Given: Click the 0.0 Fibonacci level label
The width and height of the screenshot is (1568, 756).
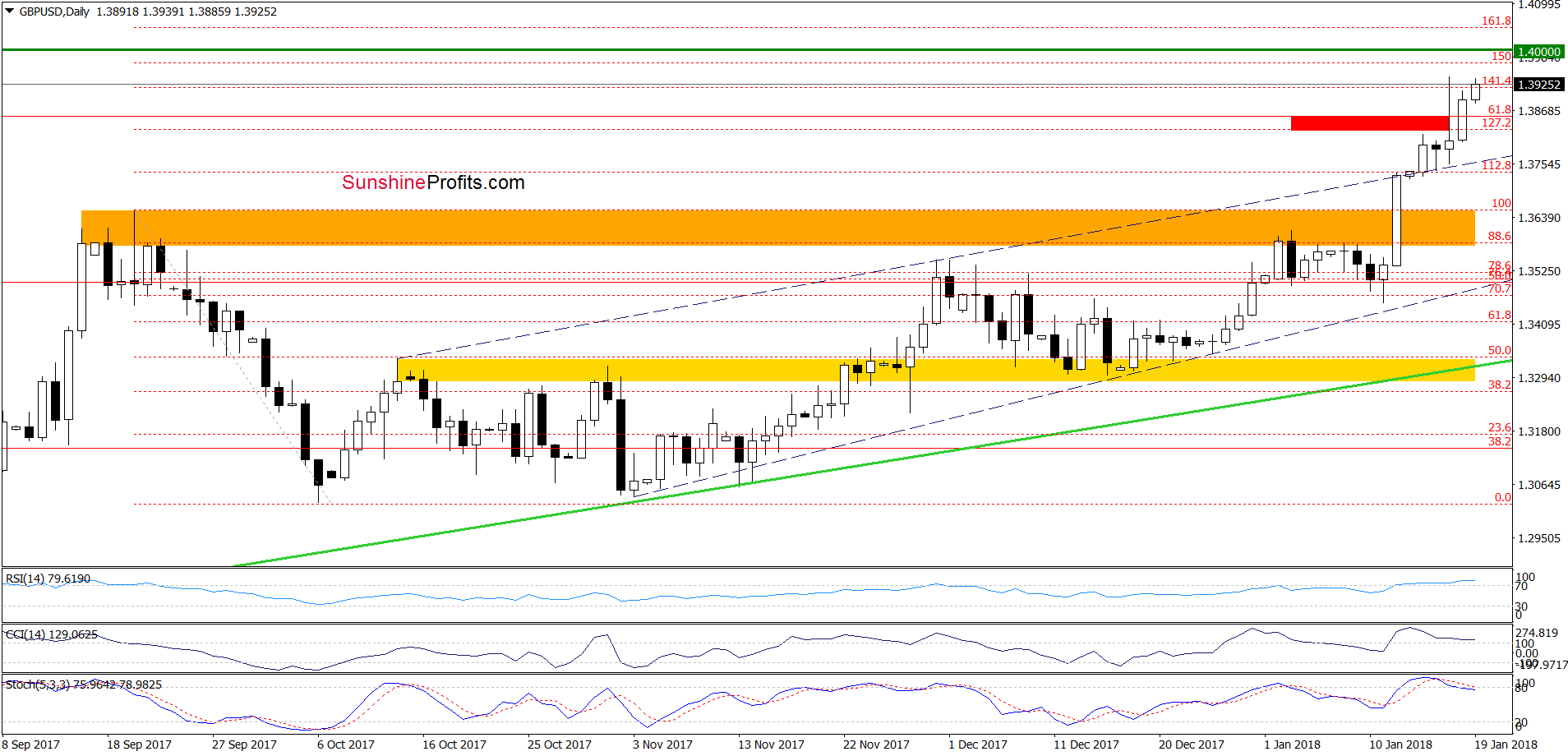Looking at the screenshot, I should [x=1503, y=497].
